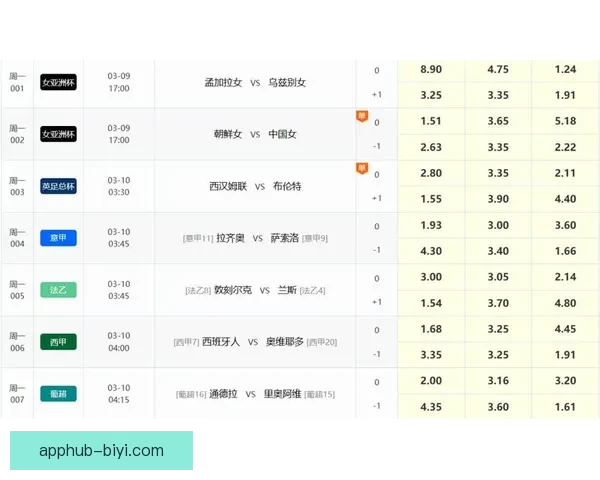
Task: Select the 2.63 handicap odds
Action: [x=431, y=147]
